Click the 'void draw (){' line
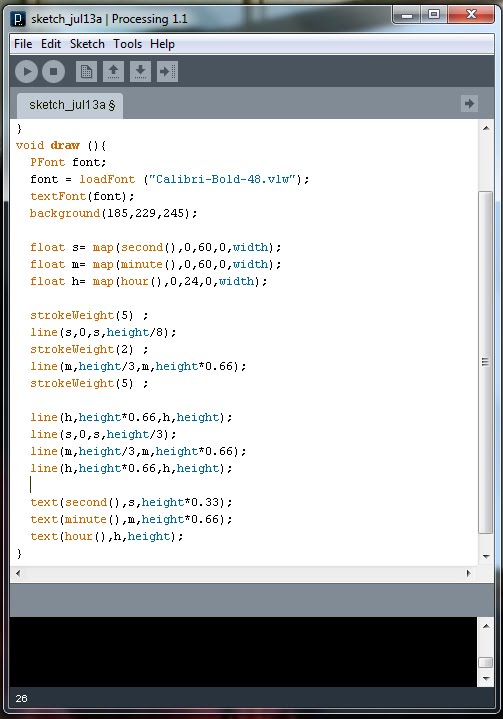This screenshot has width=503, height=719. [61, 145]
